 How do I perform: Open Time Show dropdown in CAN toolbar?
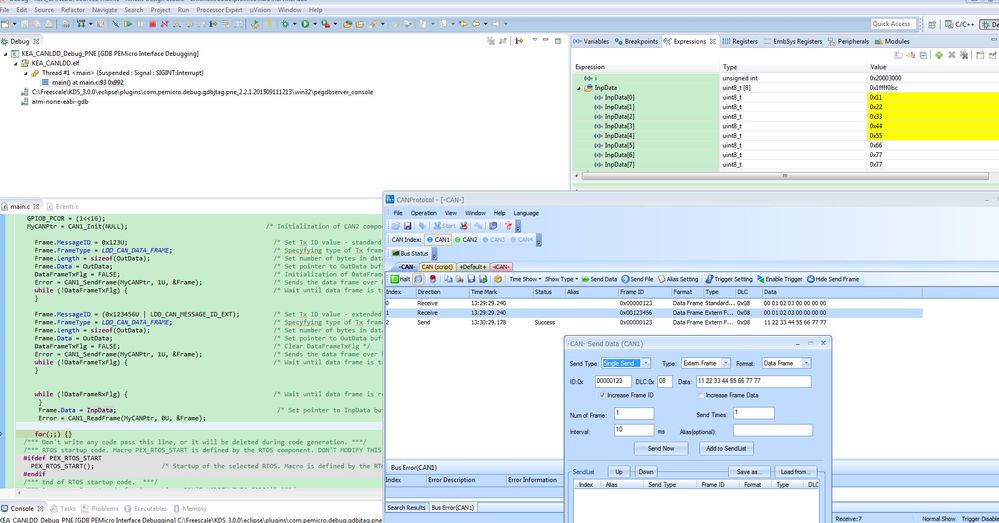(x=525, y=279)
